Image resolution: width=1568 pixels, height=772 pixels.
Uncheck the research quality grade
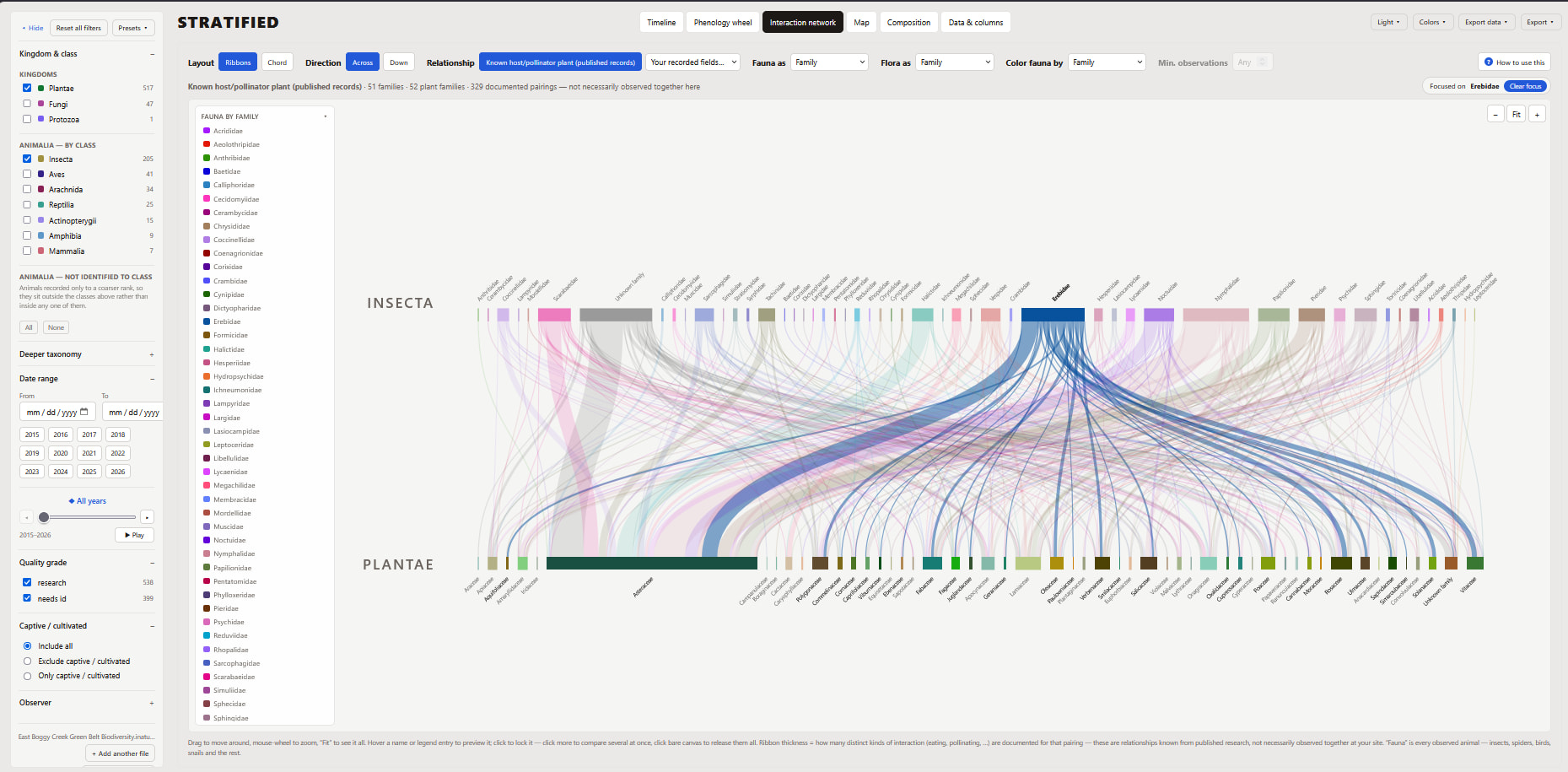27,582
